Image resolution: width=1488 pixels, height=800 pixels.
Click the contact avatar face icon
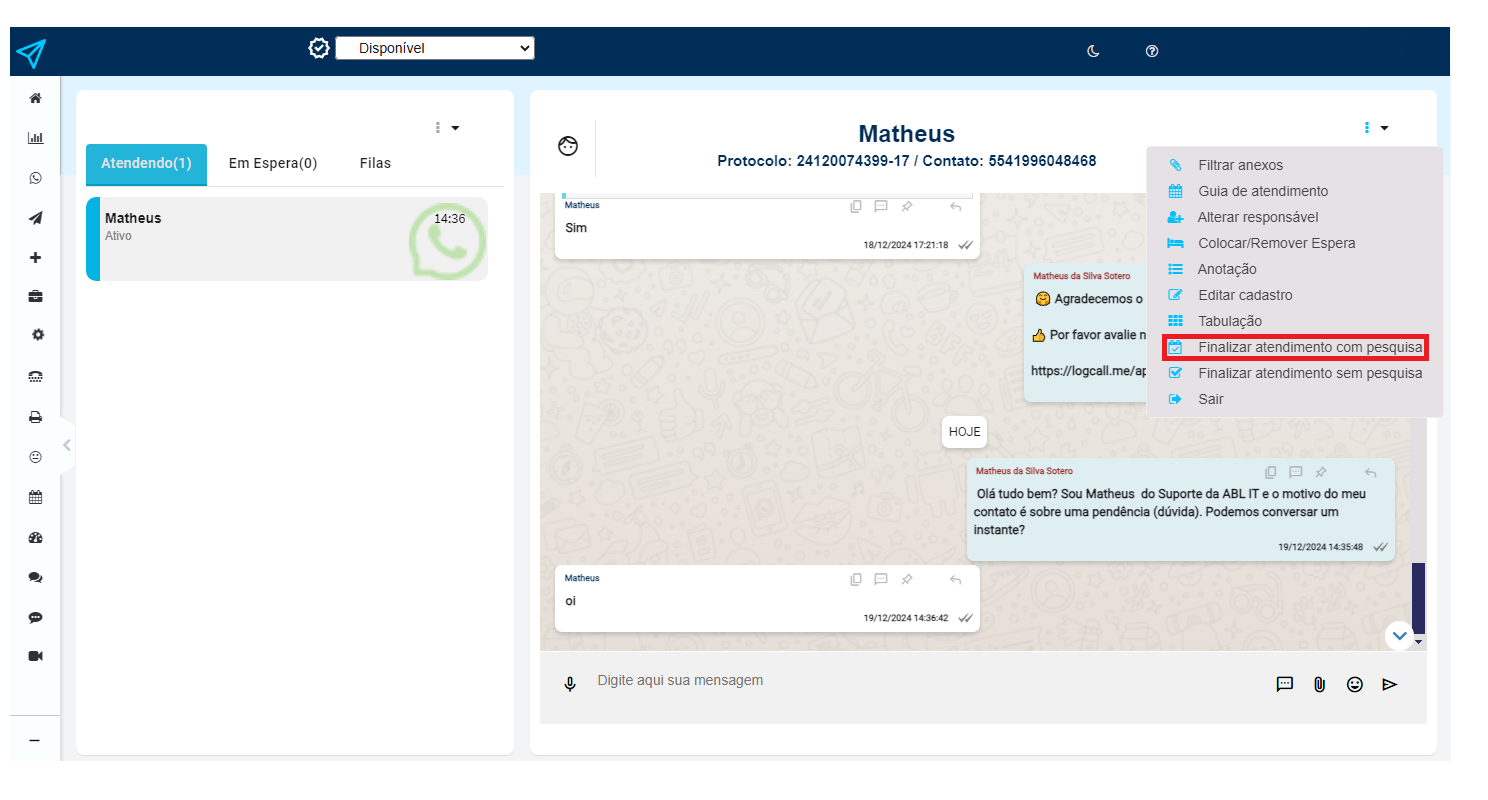(x=568, y=146)
